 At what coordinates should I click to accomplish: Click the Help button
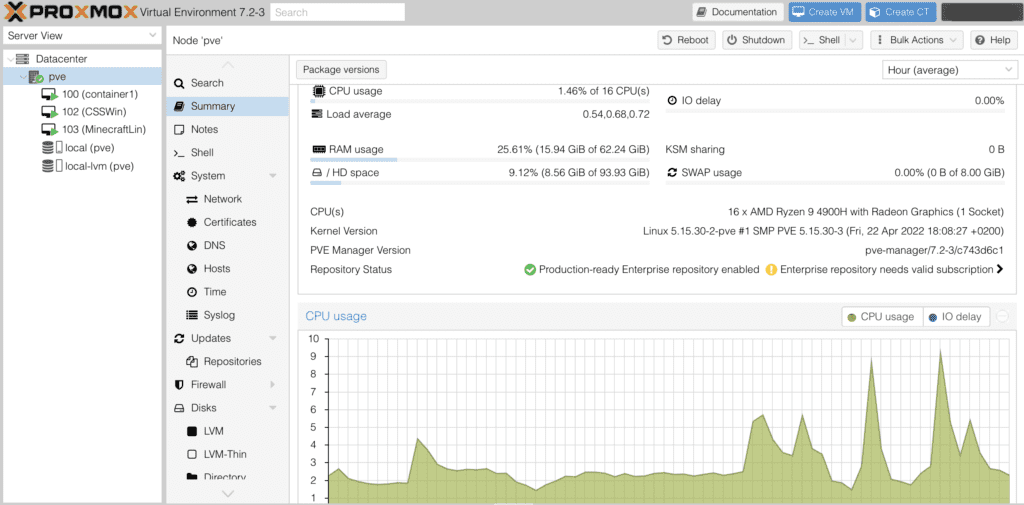994,40
